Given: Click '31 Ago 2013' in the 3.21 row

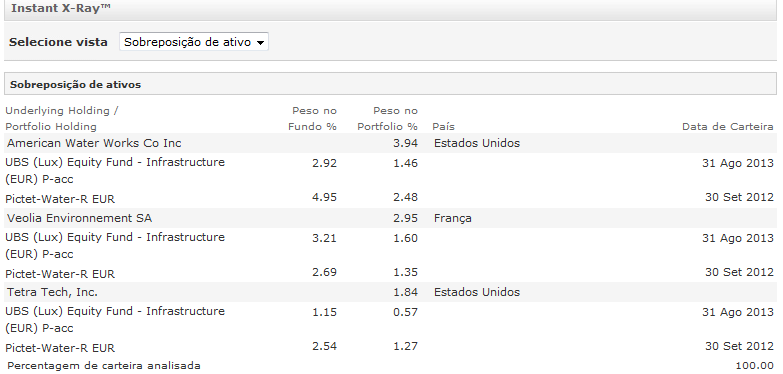Looking at the screenshot, I should coord(738,238).
